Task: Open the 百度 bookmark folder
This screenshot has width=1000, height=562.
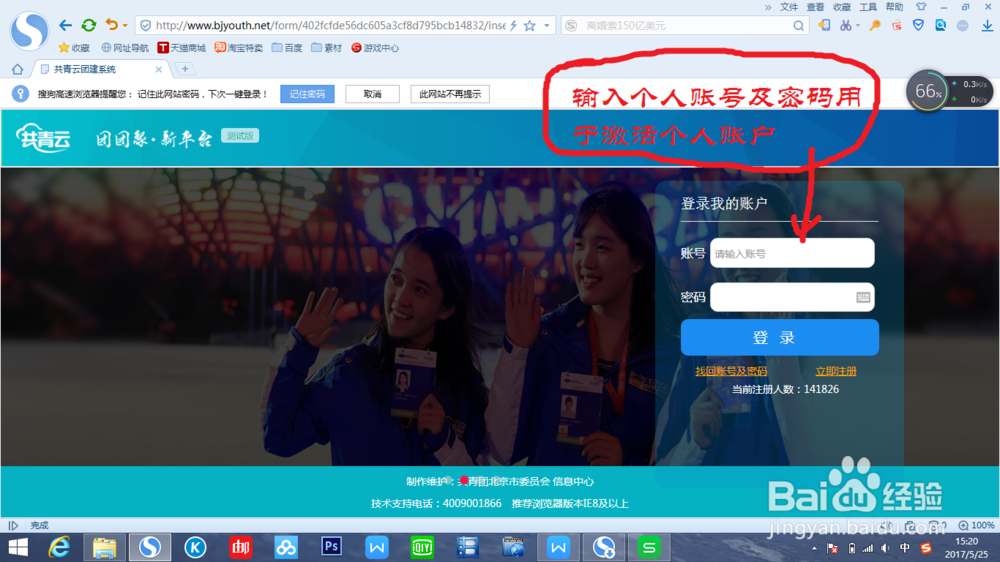Action: click(x=287, y=48)
